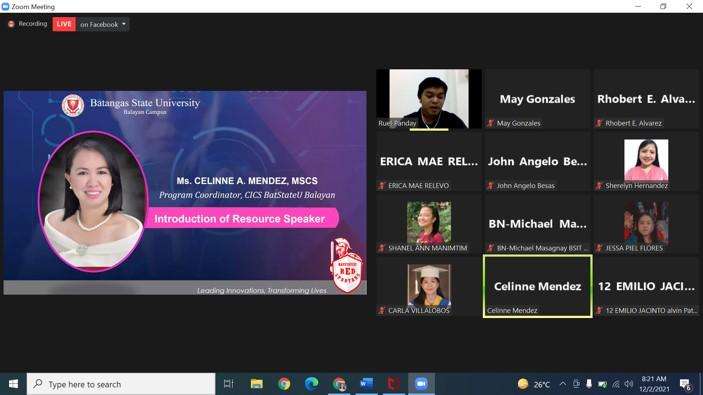
Task: Open the notification center icon
Action: (x=685, y=384)
